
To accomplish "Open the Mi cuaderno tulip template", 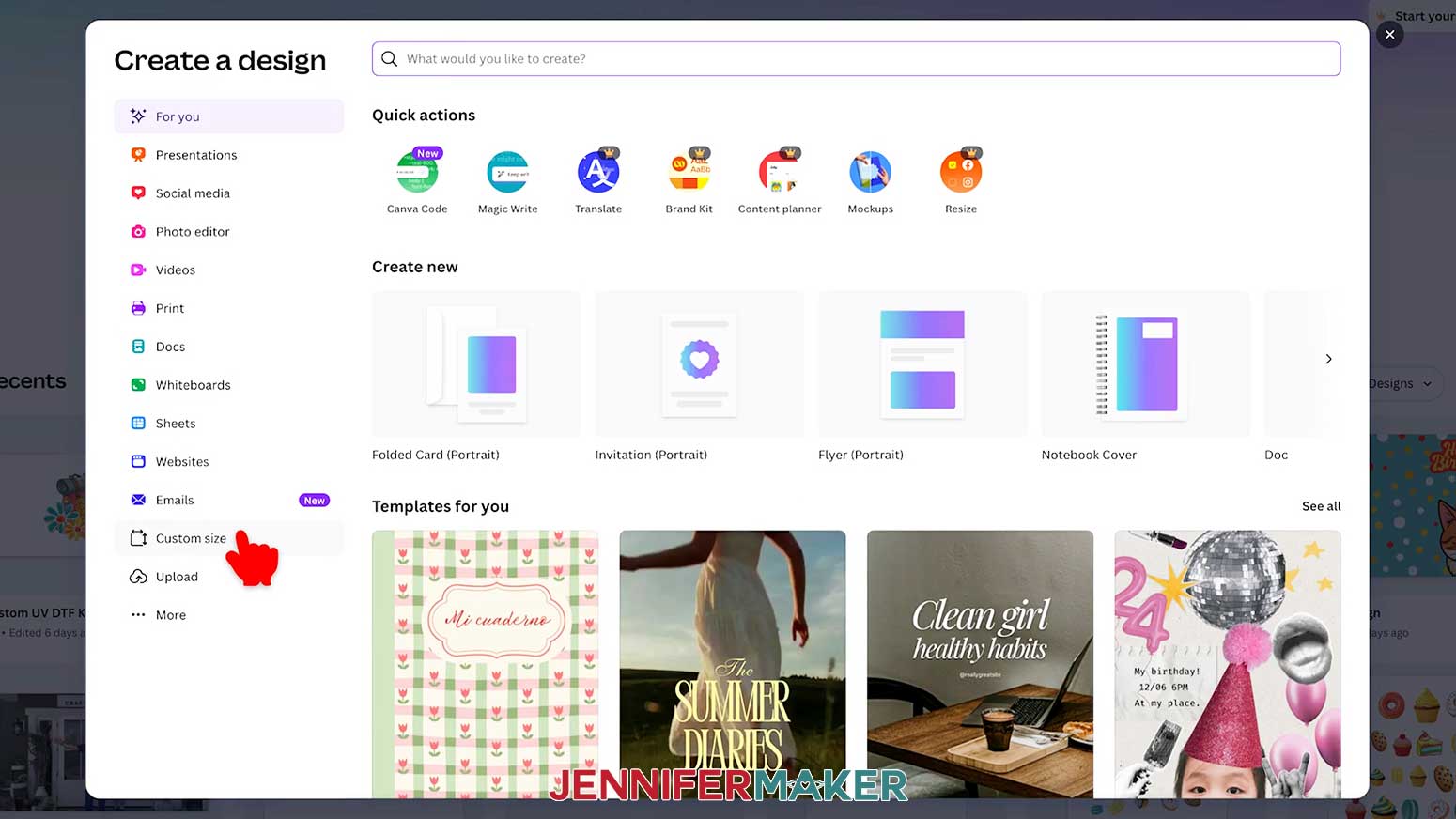I will [485, 664].
